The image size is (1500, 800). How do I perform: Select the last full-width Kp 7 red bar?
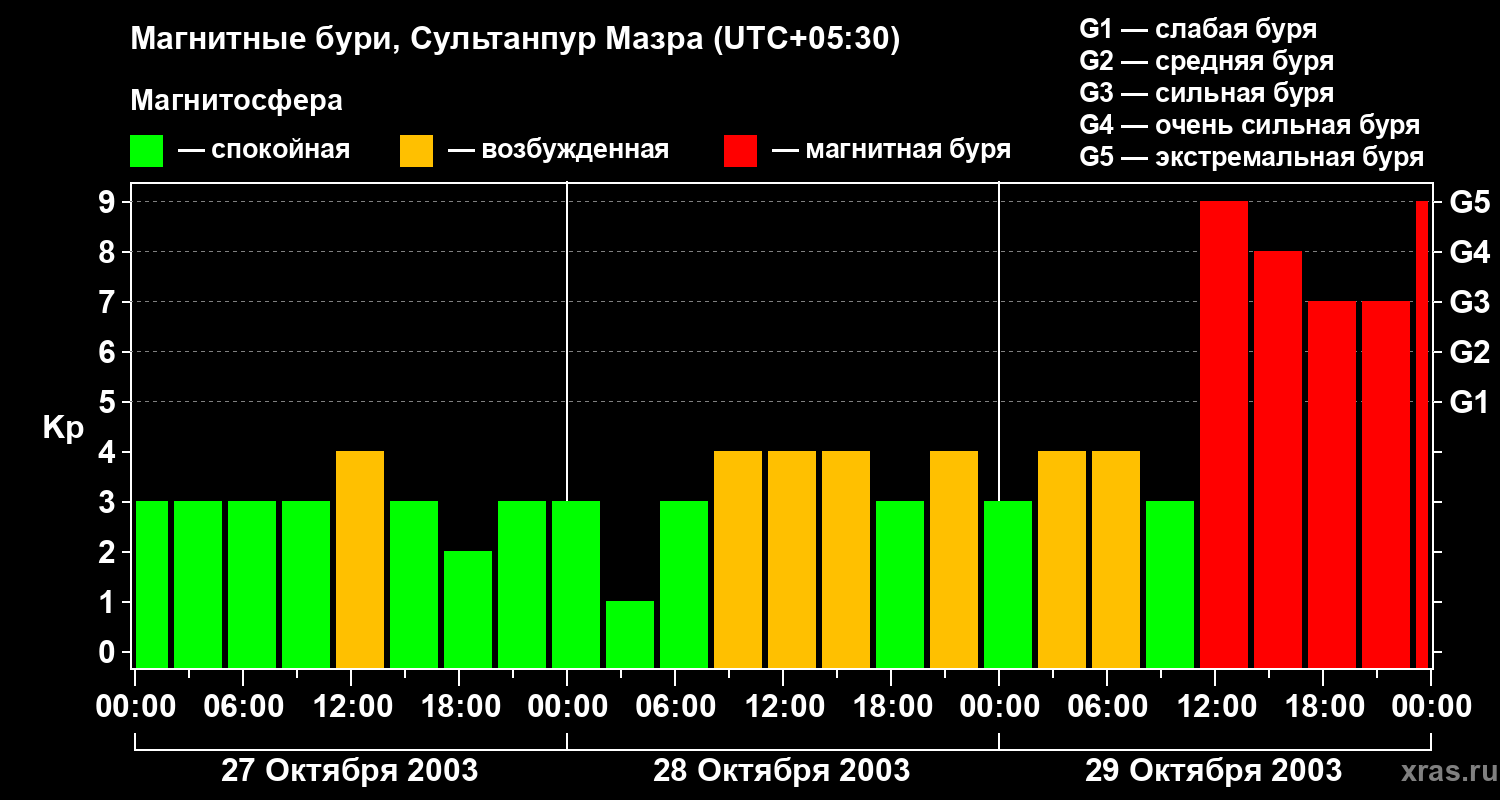coord(1386,485)
